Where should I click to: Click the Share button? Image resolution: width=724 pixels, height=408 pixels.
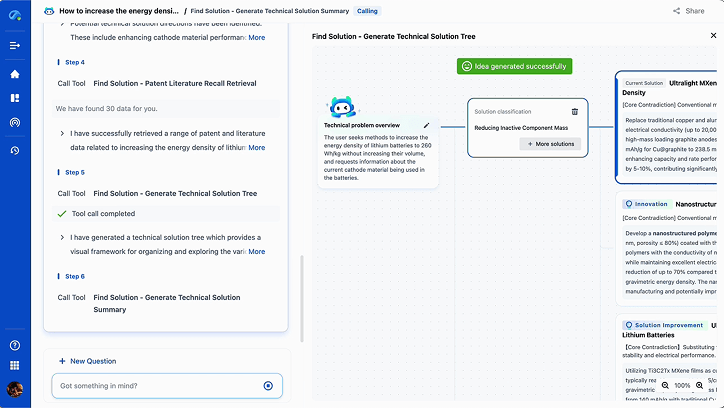(688, 11)
